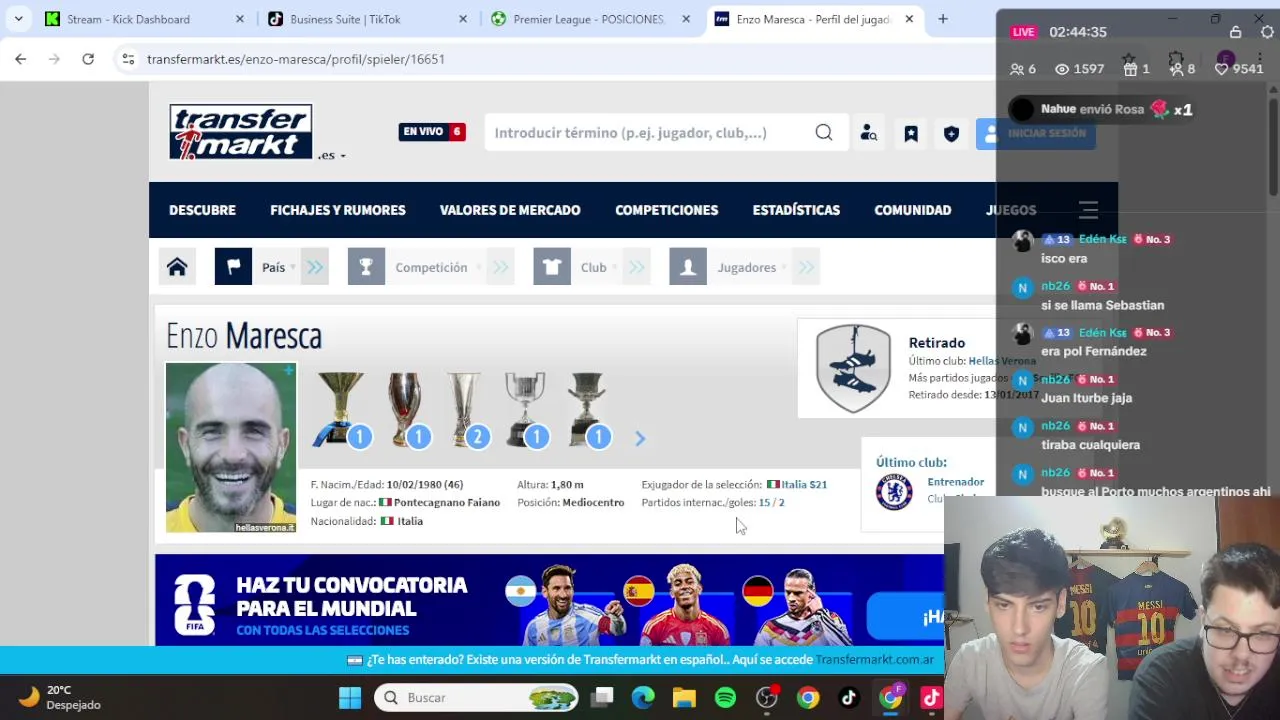Open FICHAJES Y RUMORES menu
1280x720 pixels.
click(x=338, y=210)
